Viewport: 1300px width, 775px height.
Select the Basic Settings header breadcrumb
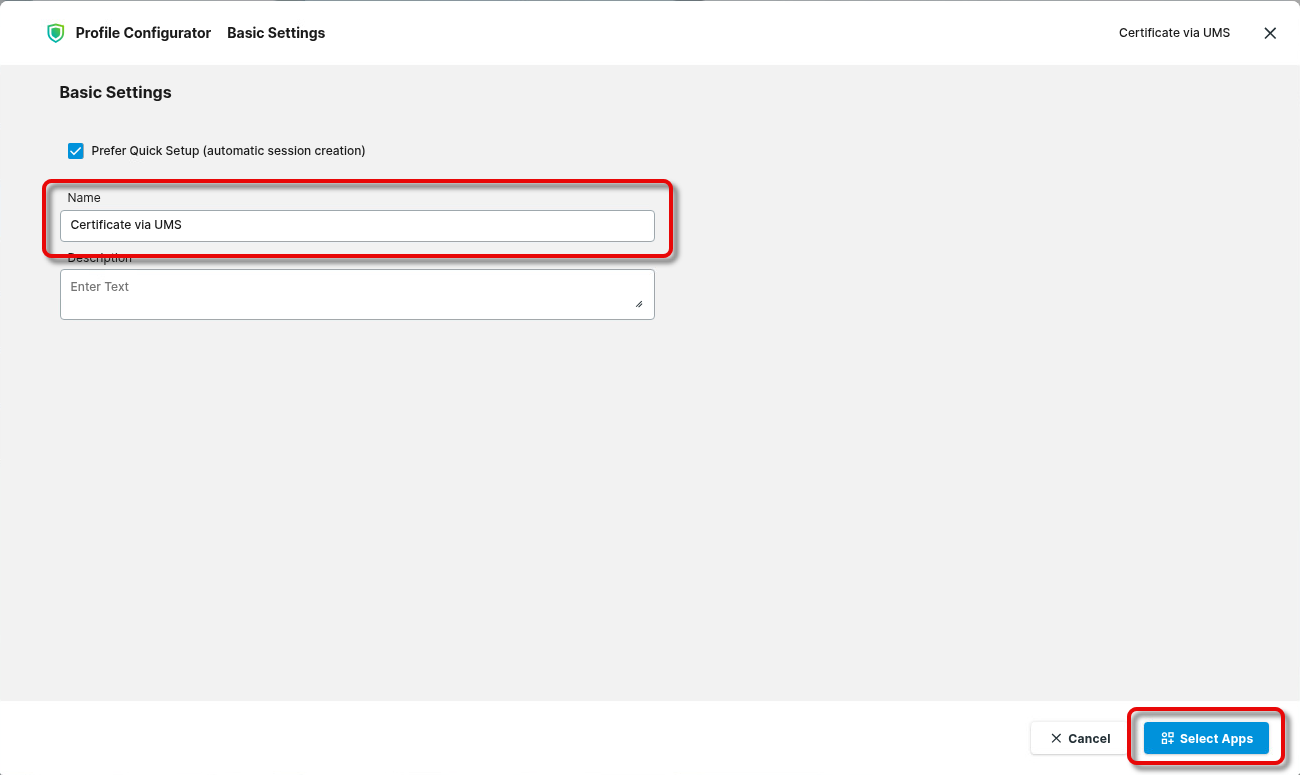pos(276,33)
